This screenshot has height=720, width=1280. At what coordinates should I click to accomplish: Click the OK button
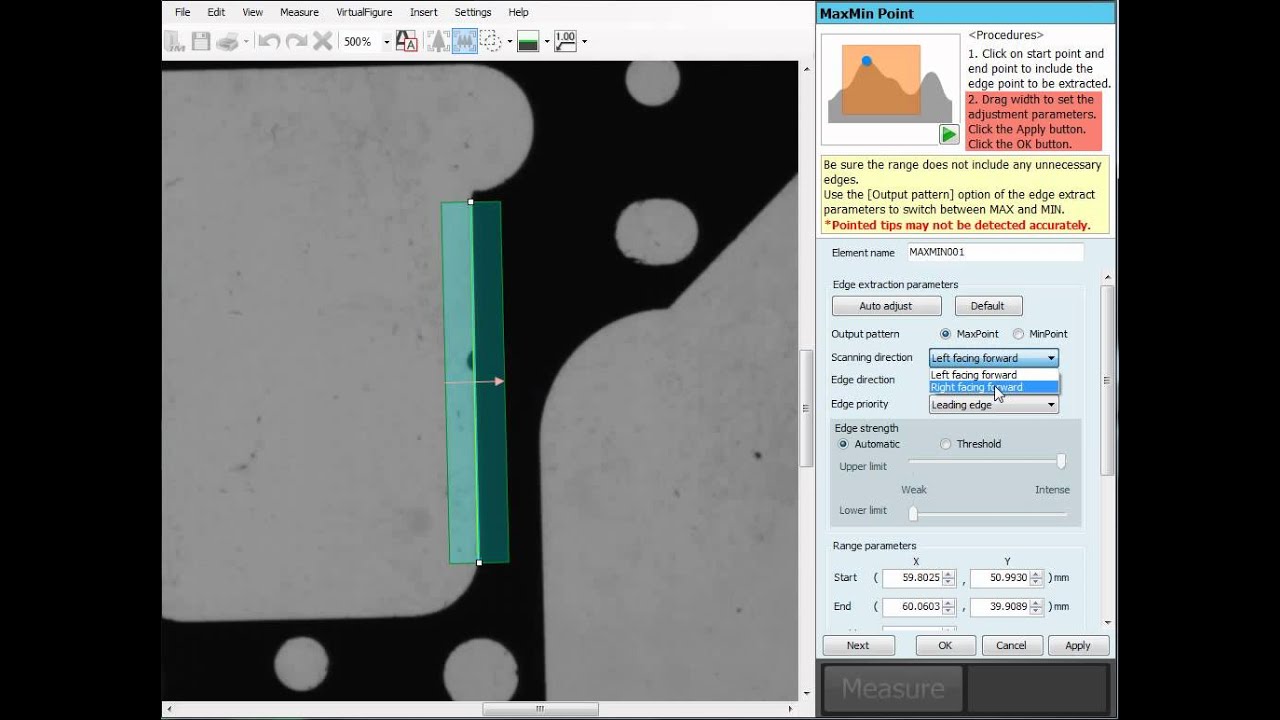(x=945, y=645)
